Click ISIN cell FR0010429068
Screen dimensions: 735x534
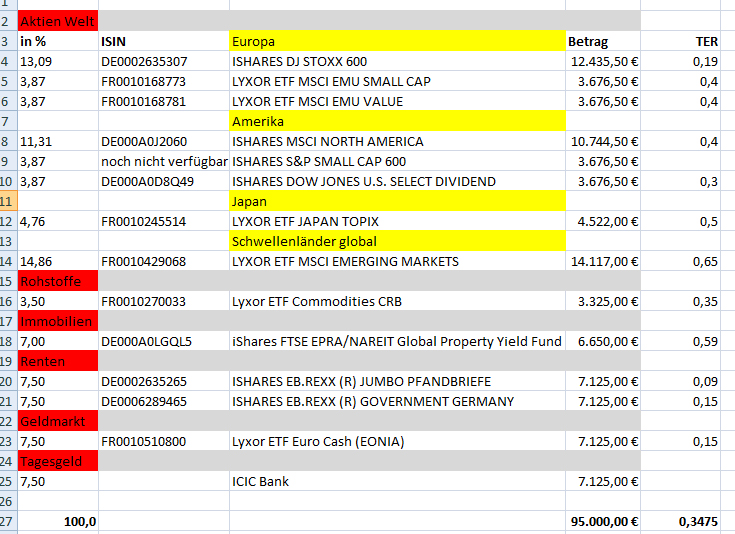(164, 262)
